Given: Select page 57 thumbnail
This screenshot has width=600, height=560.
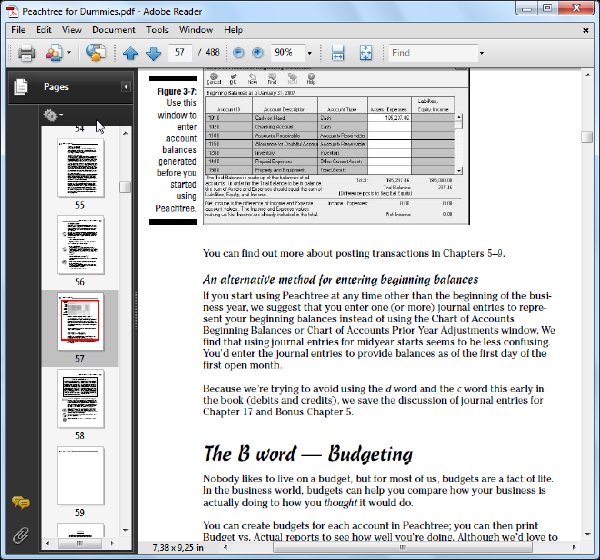Looking at the screenshot, I should (80, 322).
